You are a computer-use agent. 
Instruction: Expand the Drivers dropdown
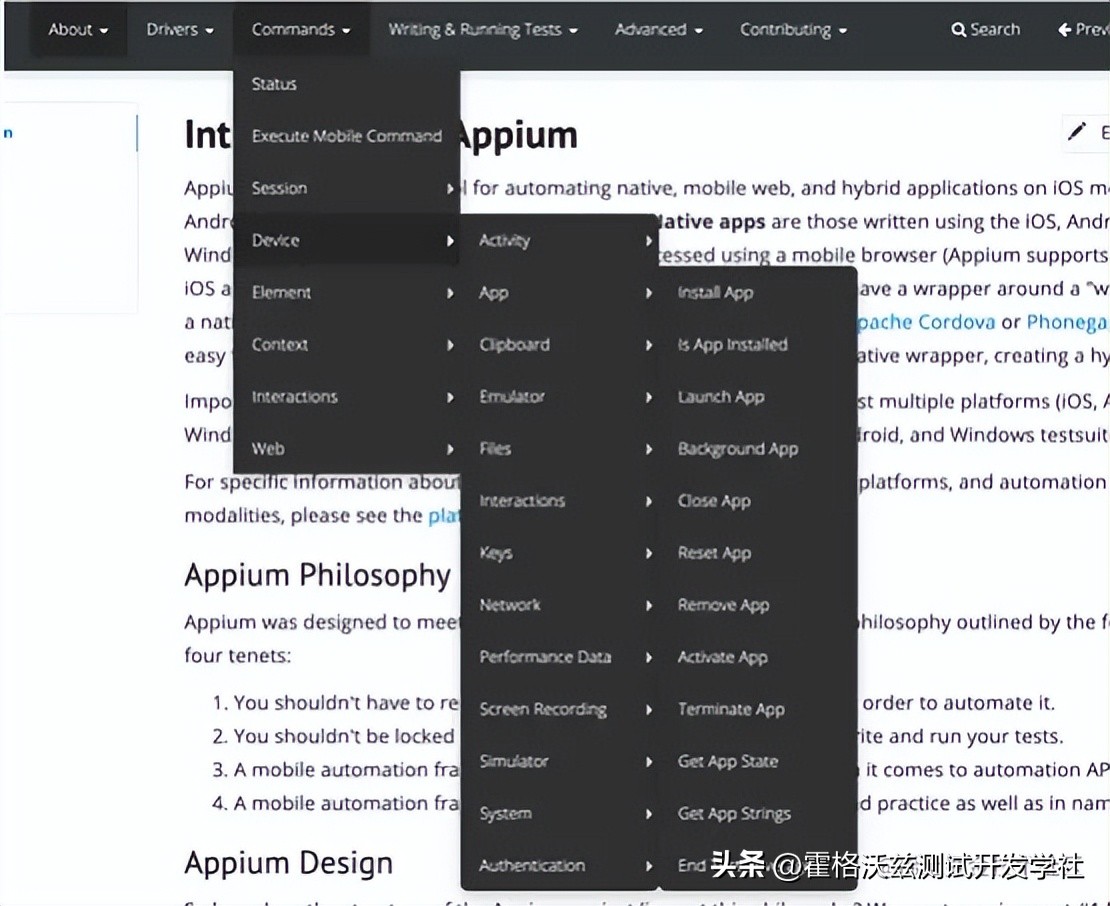point(180,30)
